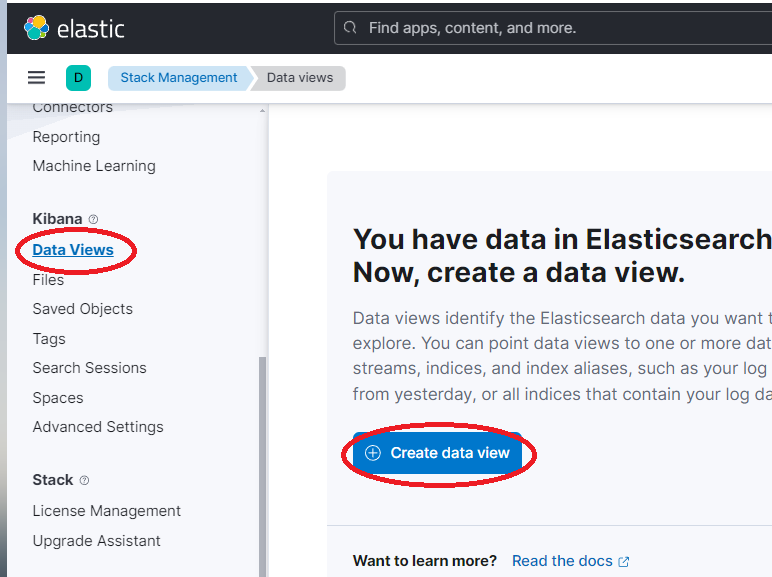Click the sidebar scroll up arrow
The height and width of the screenshot is (577, 772).
[x=262, y=110]
